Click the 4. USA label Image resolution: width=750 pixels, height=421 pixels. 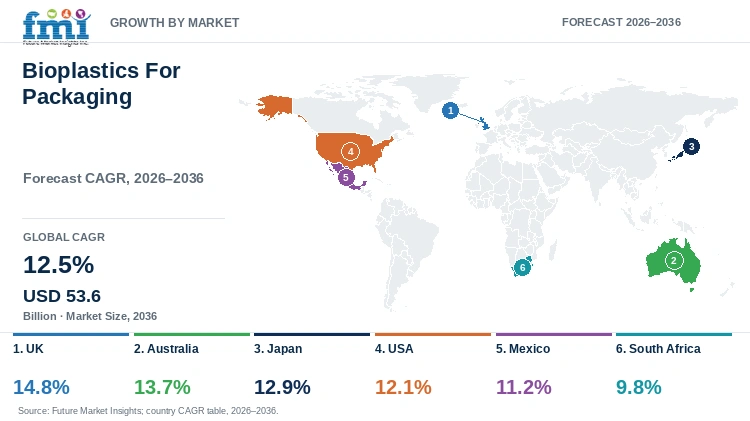tap(394, 349)
